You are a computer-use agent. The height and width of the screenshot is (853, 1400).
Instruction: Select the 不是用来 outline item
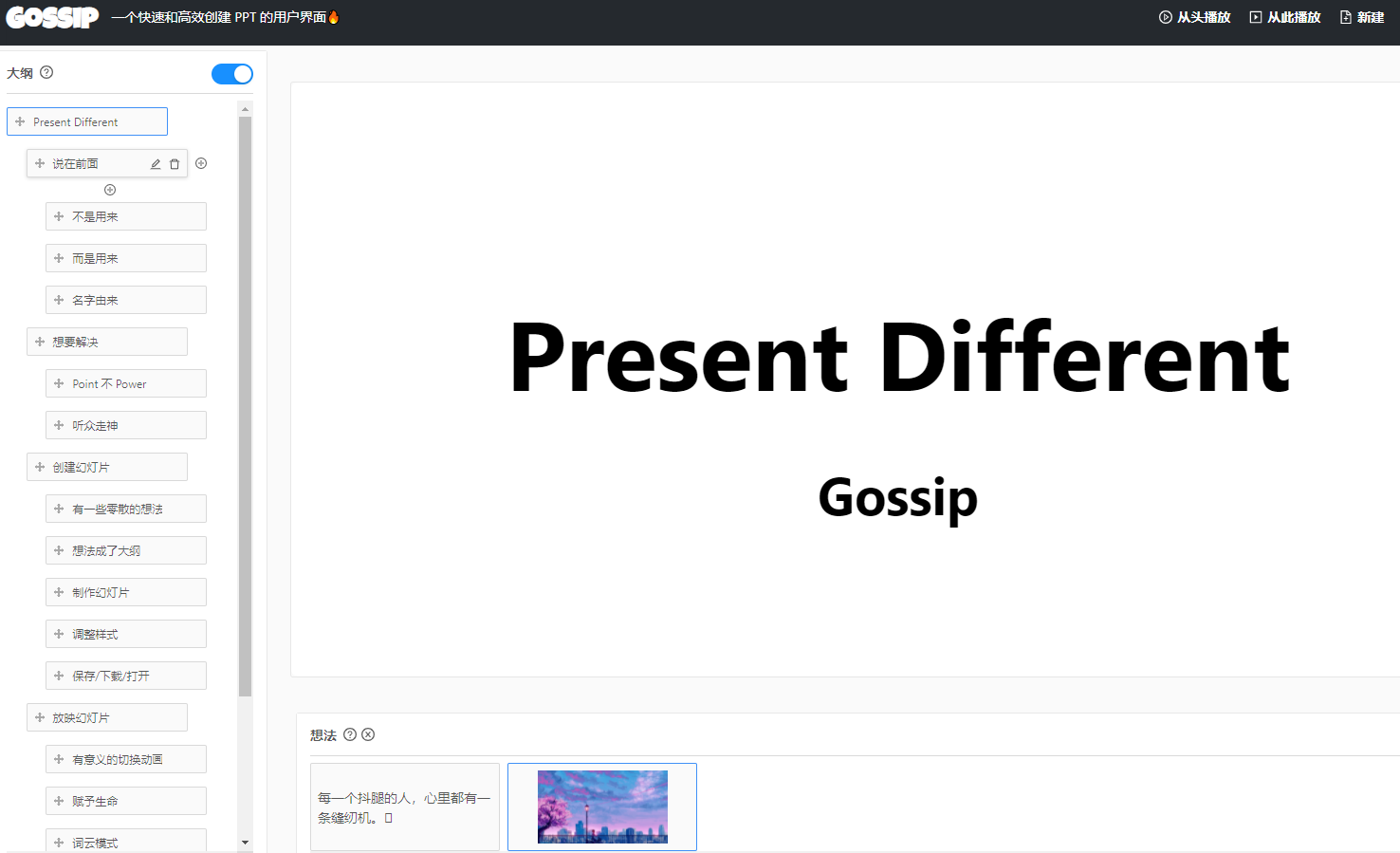126,216
